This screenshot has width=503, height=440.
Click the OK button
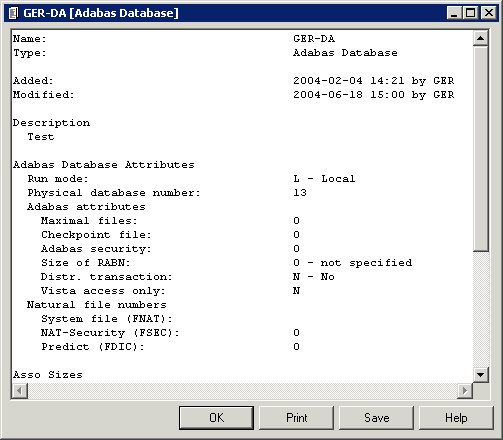tap(216, 418)
